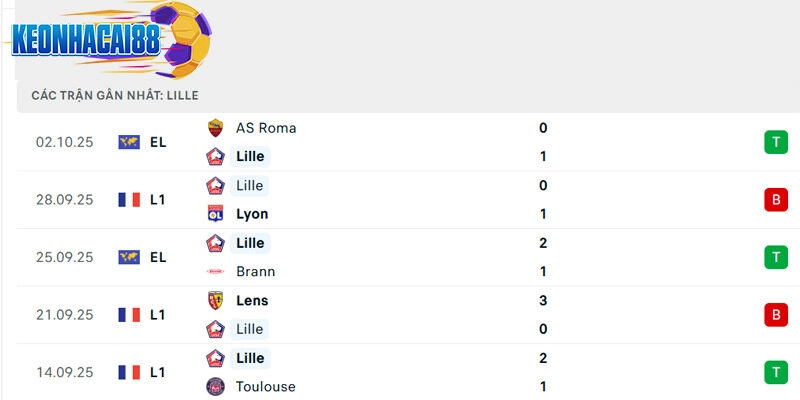Click the Lille crest in the Toulouse match
800x400 pixels.
tap(215, 358)
